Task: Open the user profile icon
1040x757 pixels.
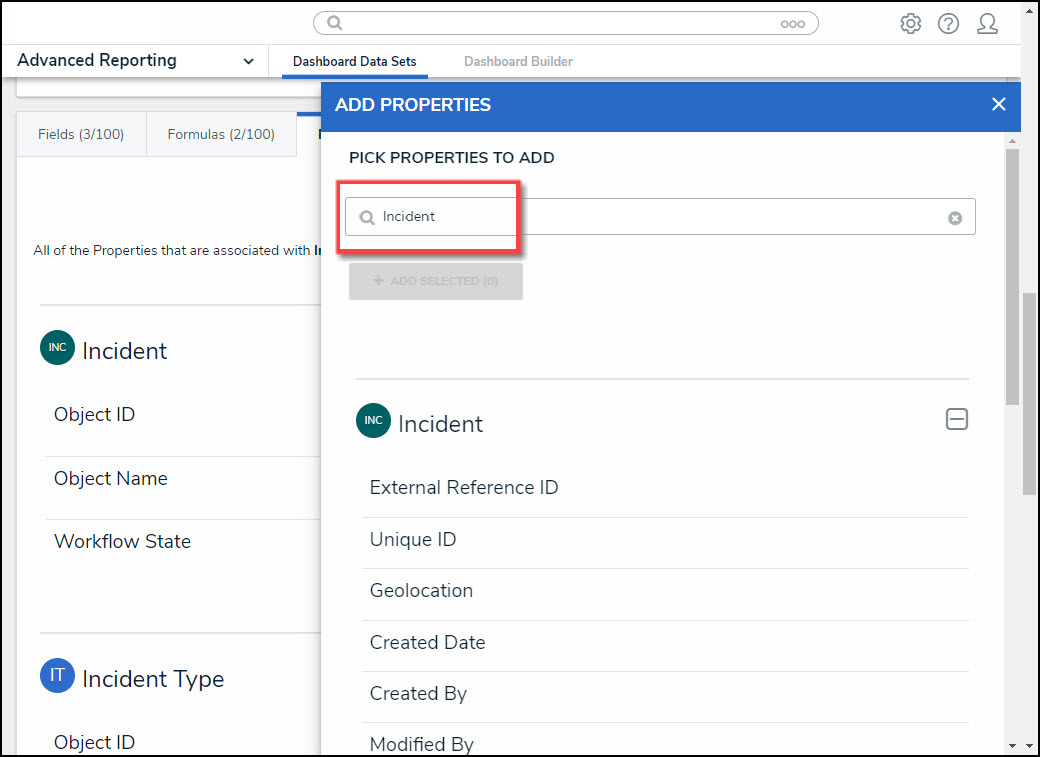Action: tap(987, 24)
